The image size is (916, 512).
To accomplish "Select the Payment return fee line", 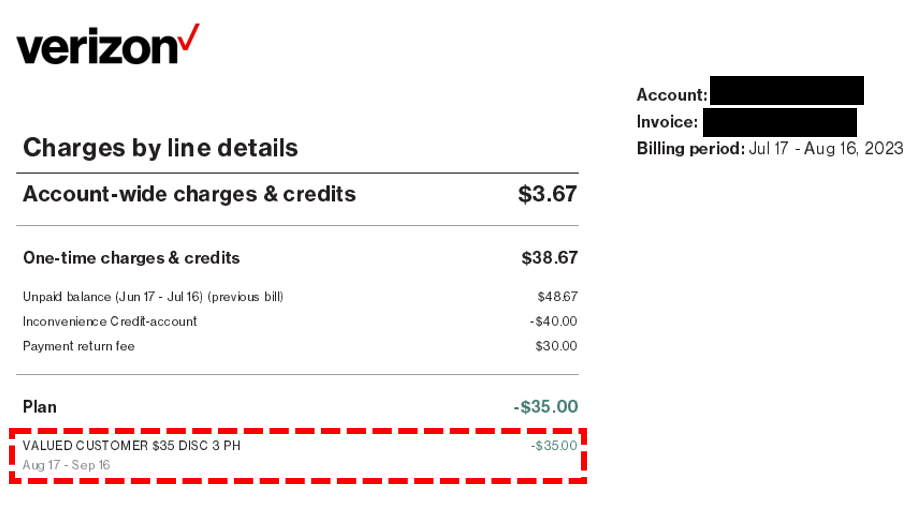I will click(79, 346).
